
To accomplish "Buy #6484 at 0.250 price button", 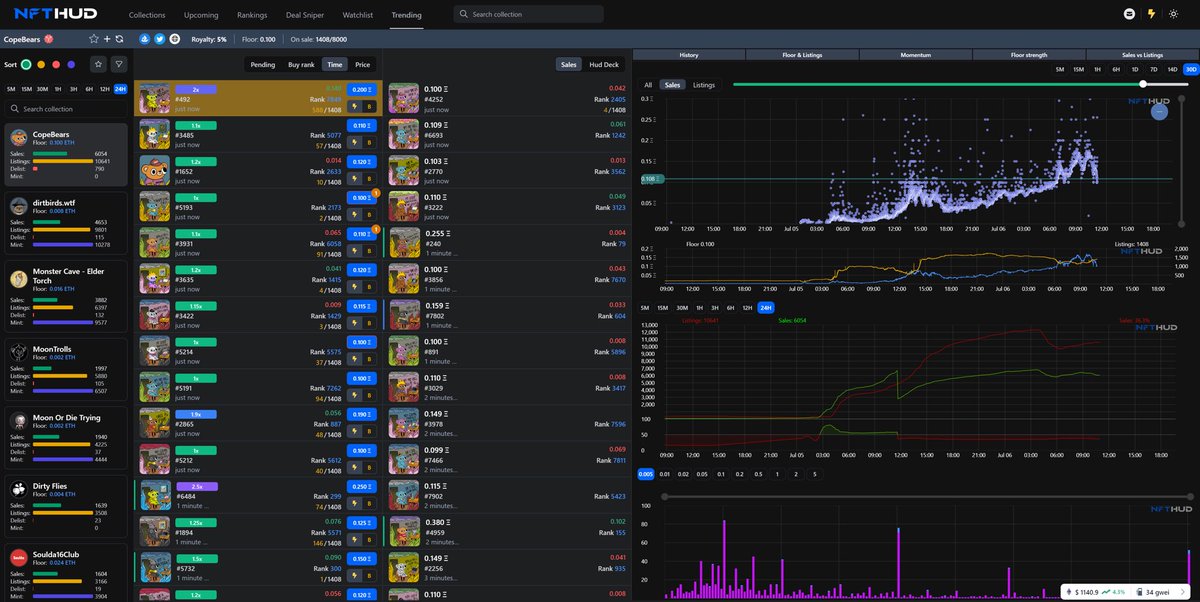I will pos(362,486).
